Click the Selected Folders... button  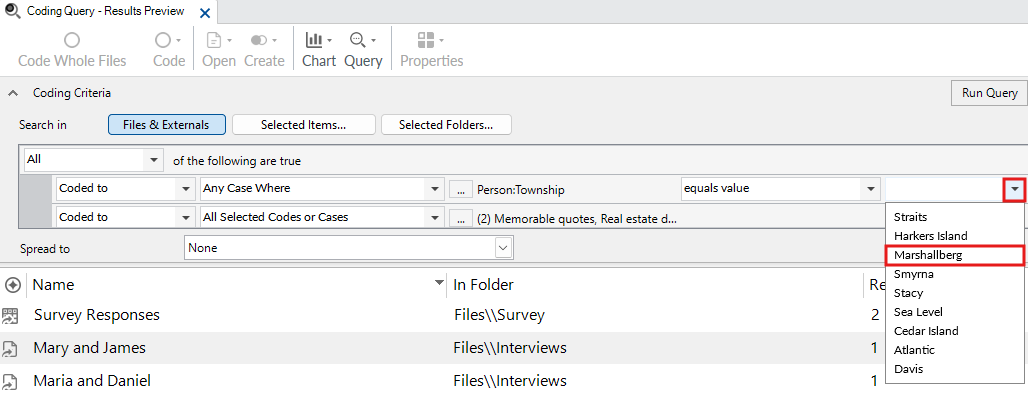[446, 125]
